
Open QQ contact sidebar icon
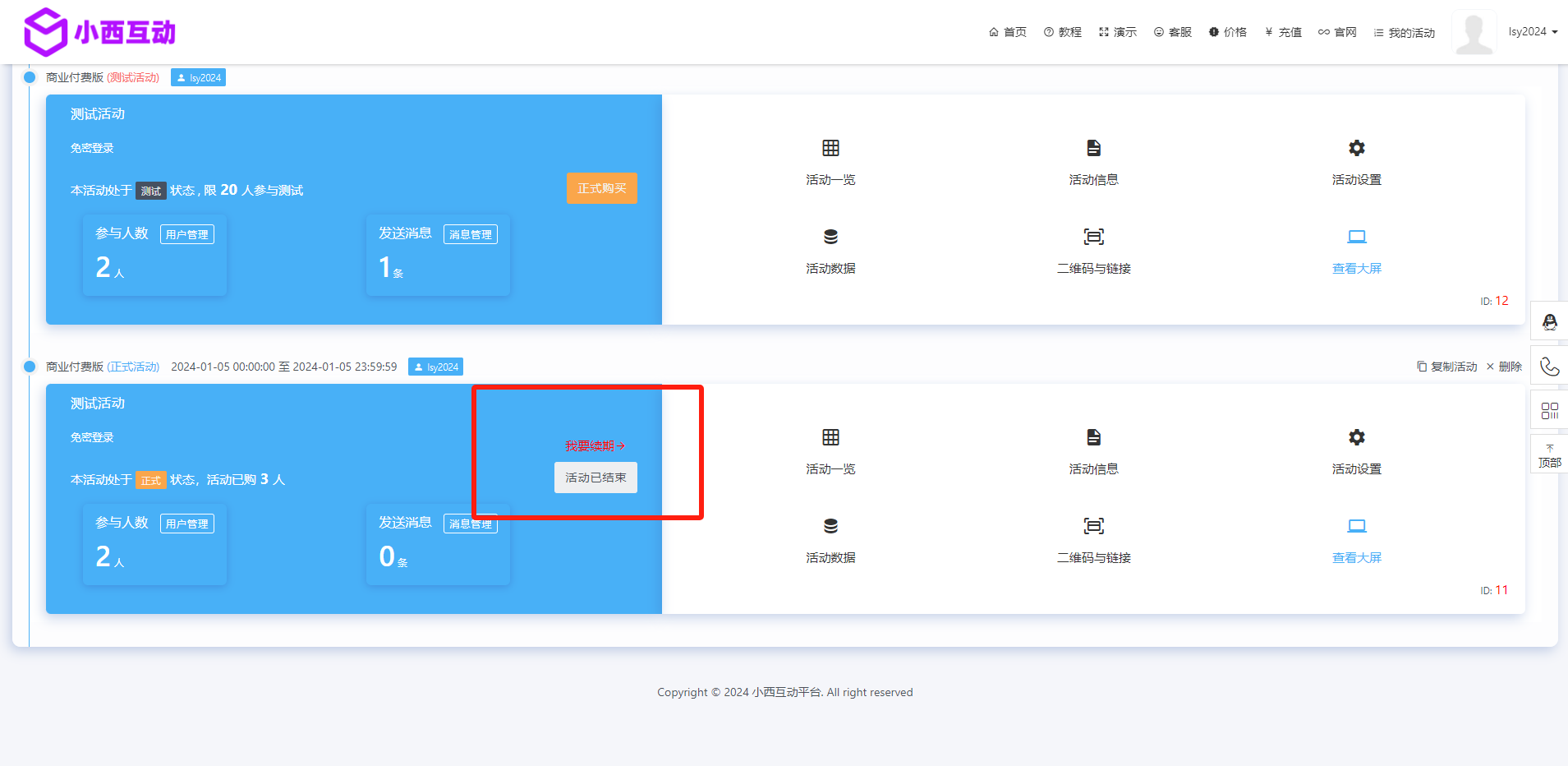[1549, 321]
